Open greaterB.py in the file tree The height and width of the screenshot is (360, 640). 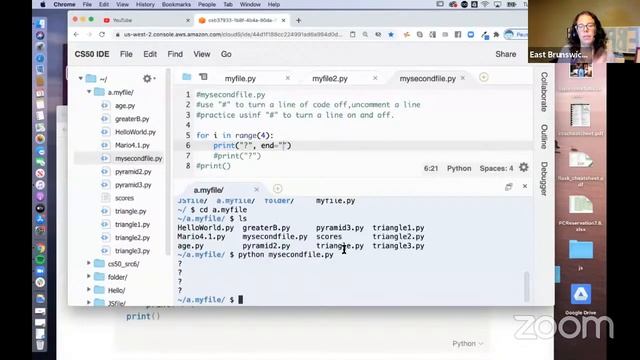[x=132, y=119]
